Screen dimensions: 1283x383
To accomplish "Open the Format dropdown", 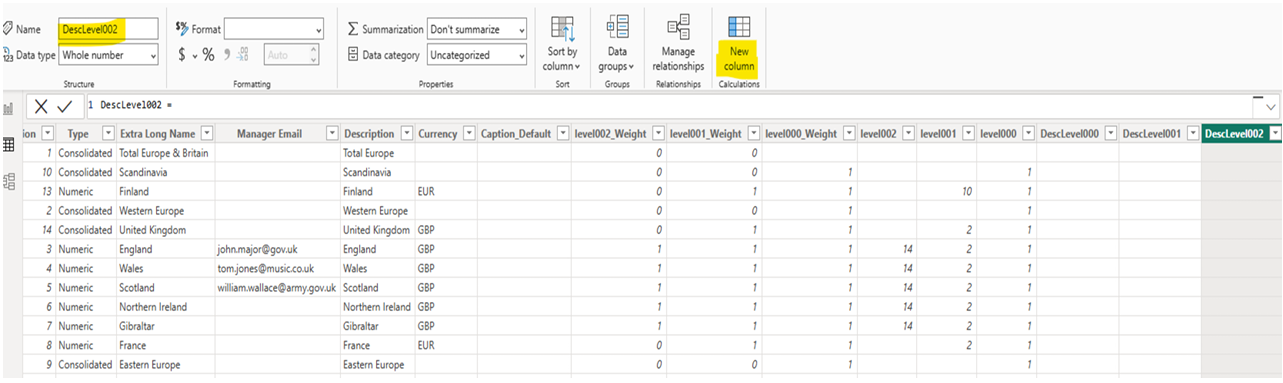I will (x=273, y=30).
